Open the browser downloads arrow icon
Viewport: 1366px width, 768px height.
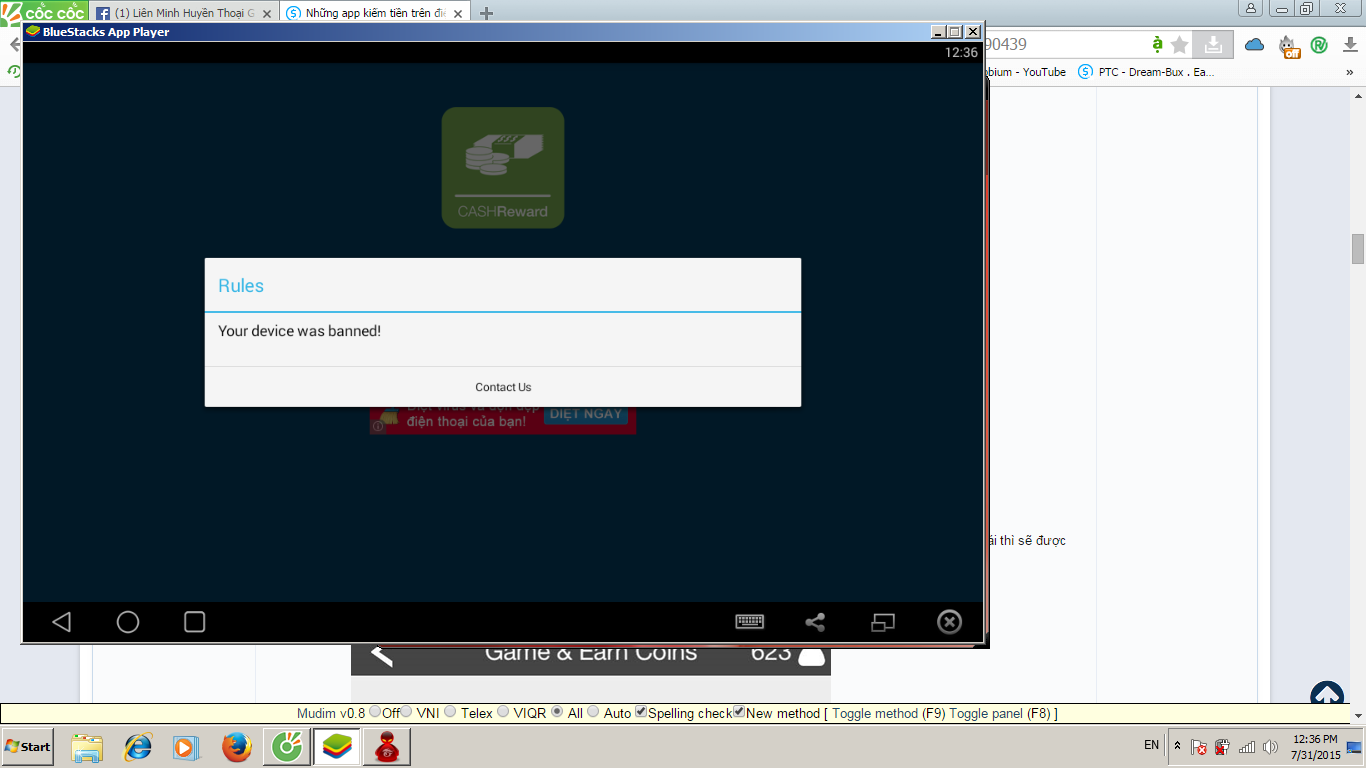(x=1349, y=44)
